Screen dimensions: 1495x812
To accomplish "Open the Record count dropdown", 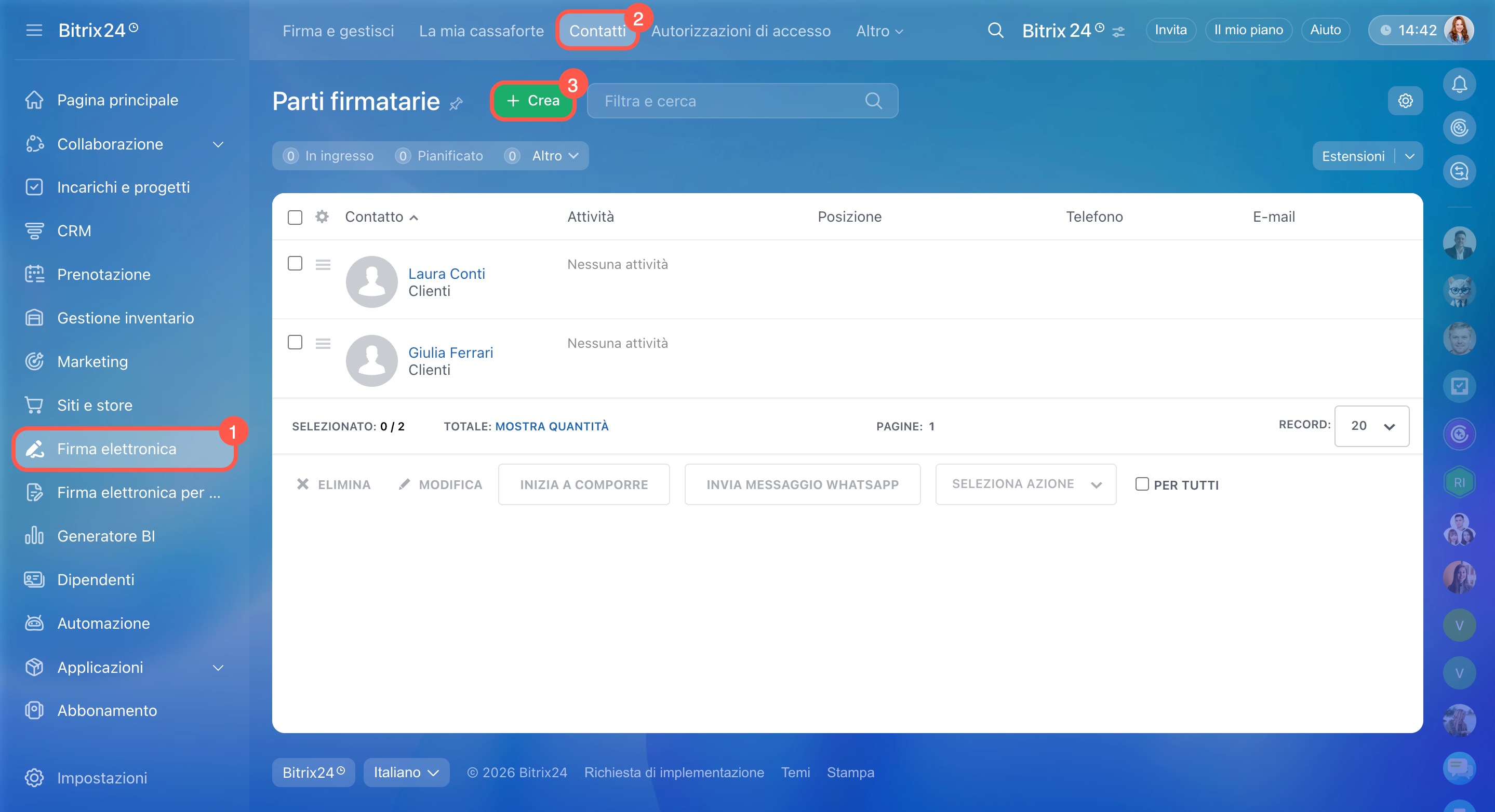I will tap(1371, 426).
